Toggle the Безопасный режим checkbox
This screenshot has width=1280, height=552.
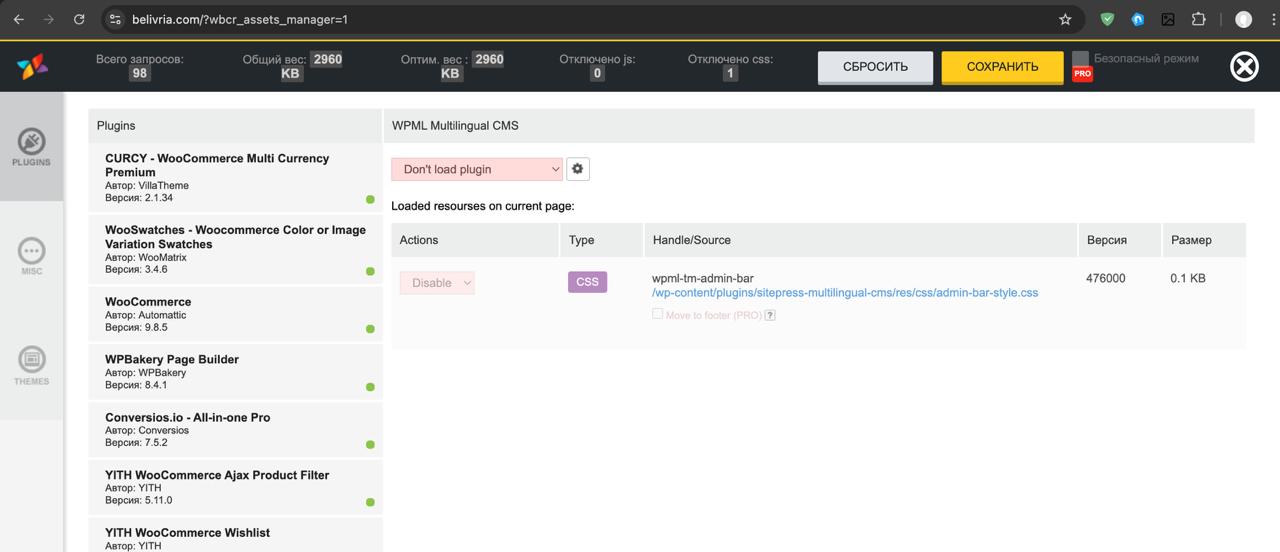[x=1080, y=59]
